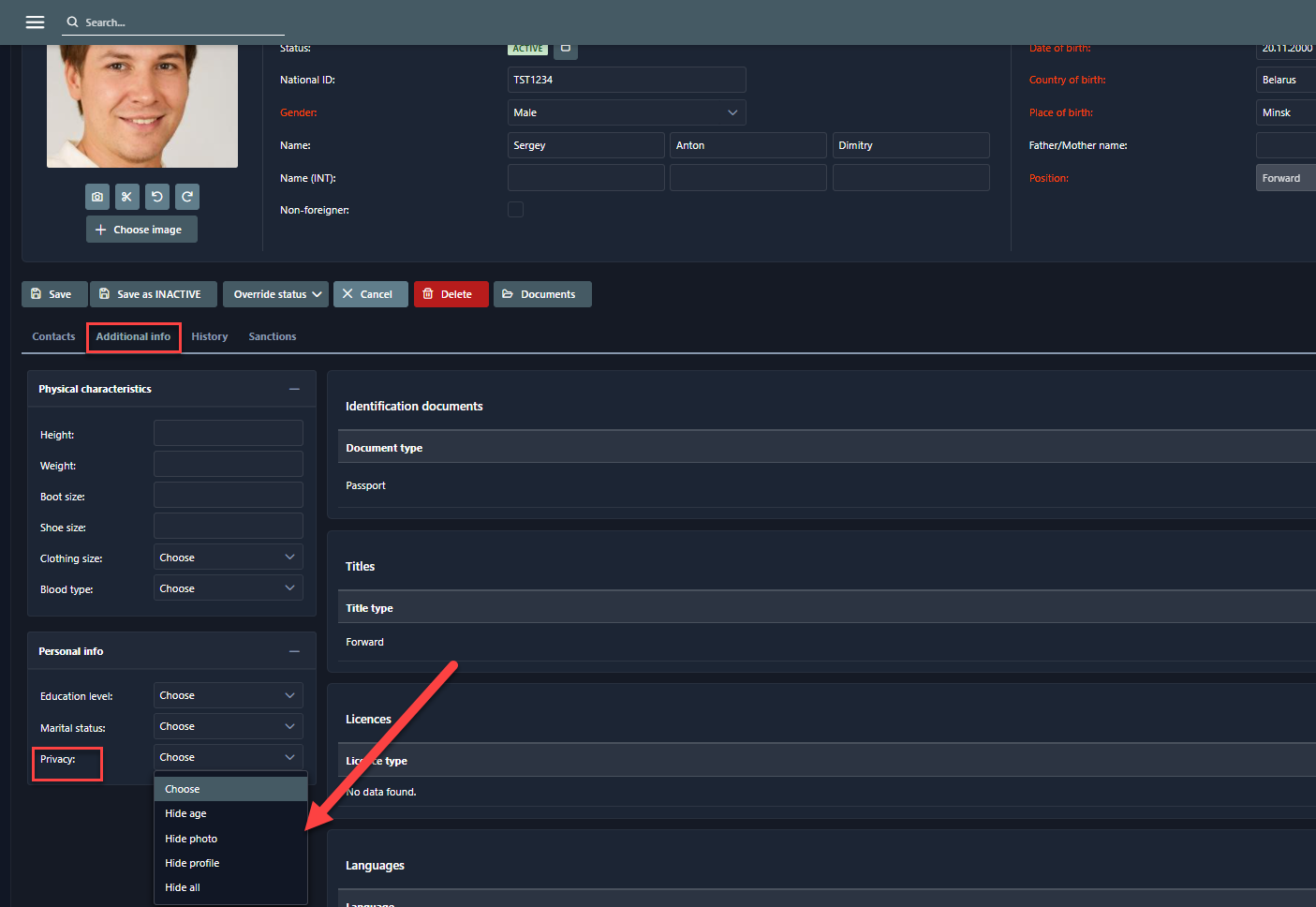Toggle the Non-foreigner checkbox

[515, 210]
